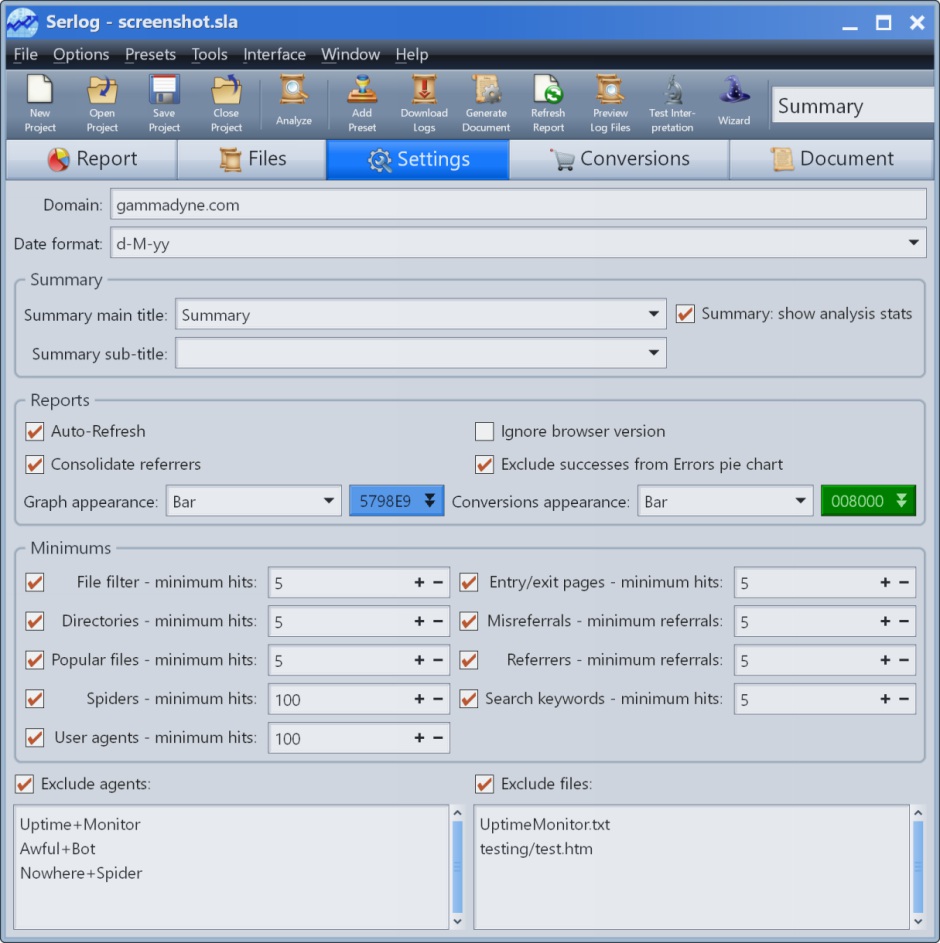Open the Presets menu
The width and height of the screenshot is (940, 943).
[x=150, y=55]
